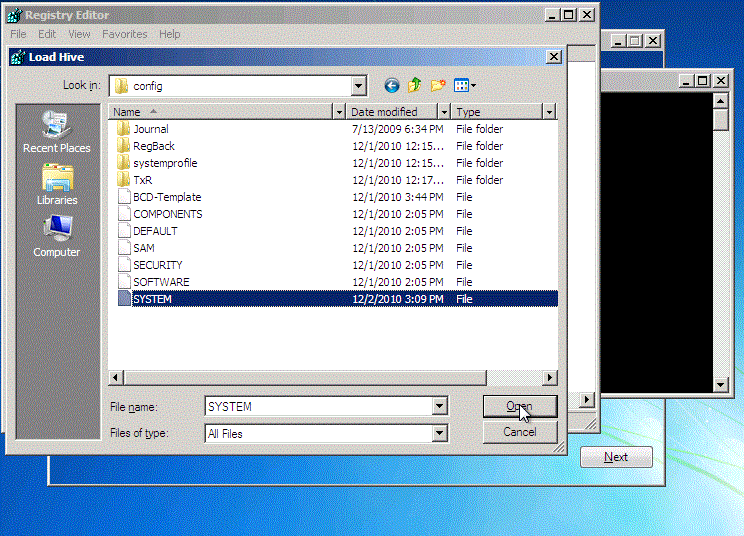Image resolution: width=744 pixels, height=536 pixels.
Task: Select the Journal folder icon
Action: (123, 129)
